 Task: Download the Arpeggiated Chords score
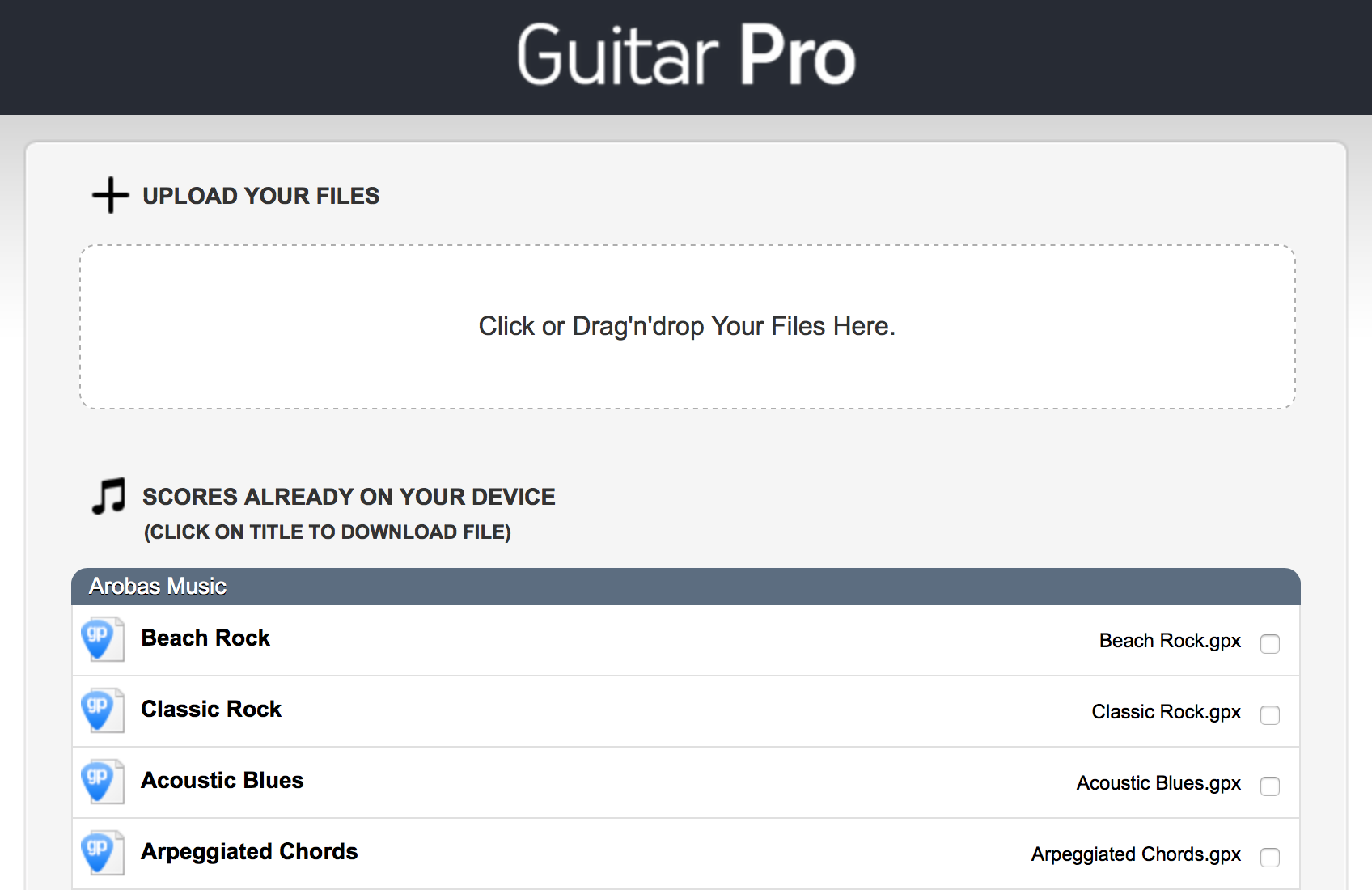[249, 852]
